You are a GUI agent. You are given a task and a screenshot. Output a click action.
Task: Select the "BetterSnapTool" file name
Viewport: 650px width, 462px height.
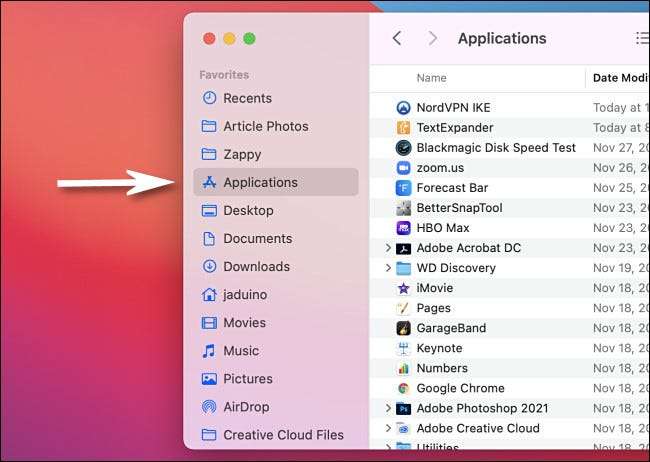[x=459, y=208]
